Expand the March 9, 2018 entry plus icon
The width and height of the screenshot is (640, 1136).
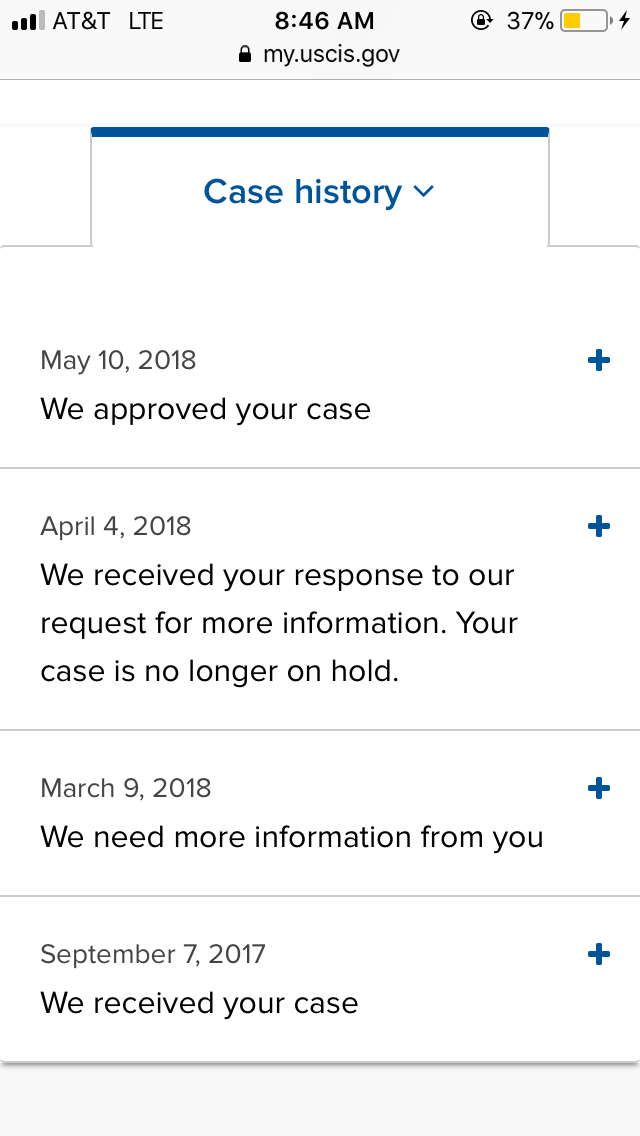[598, 788]
